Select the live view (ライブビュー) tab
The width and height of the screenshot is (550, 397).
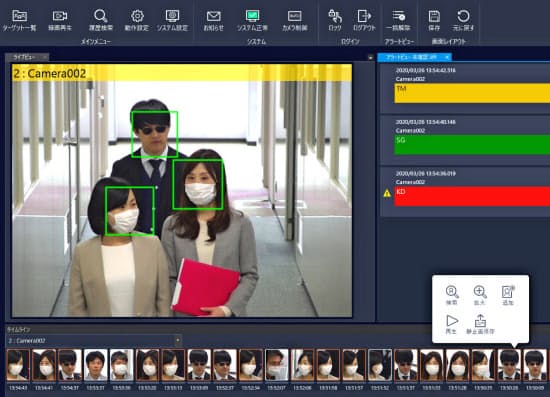(25, 57)
